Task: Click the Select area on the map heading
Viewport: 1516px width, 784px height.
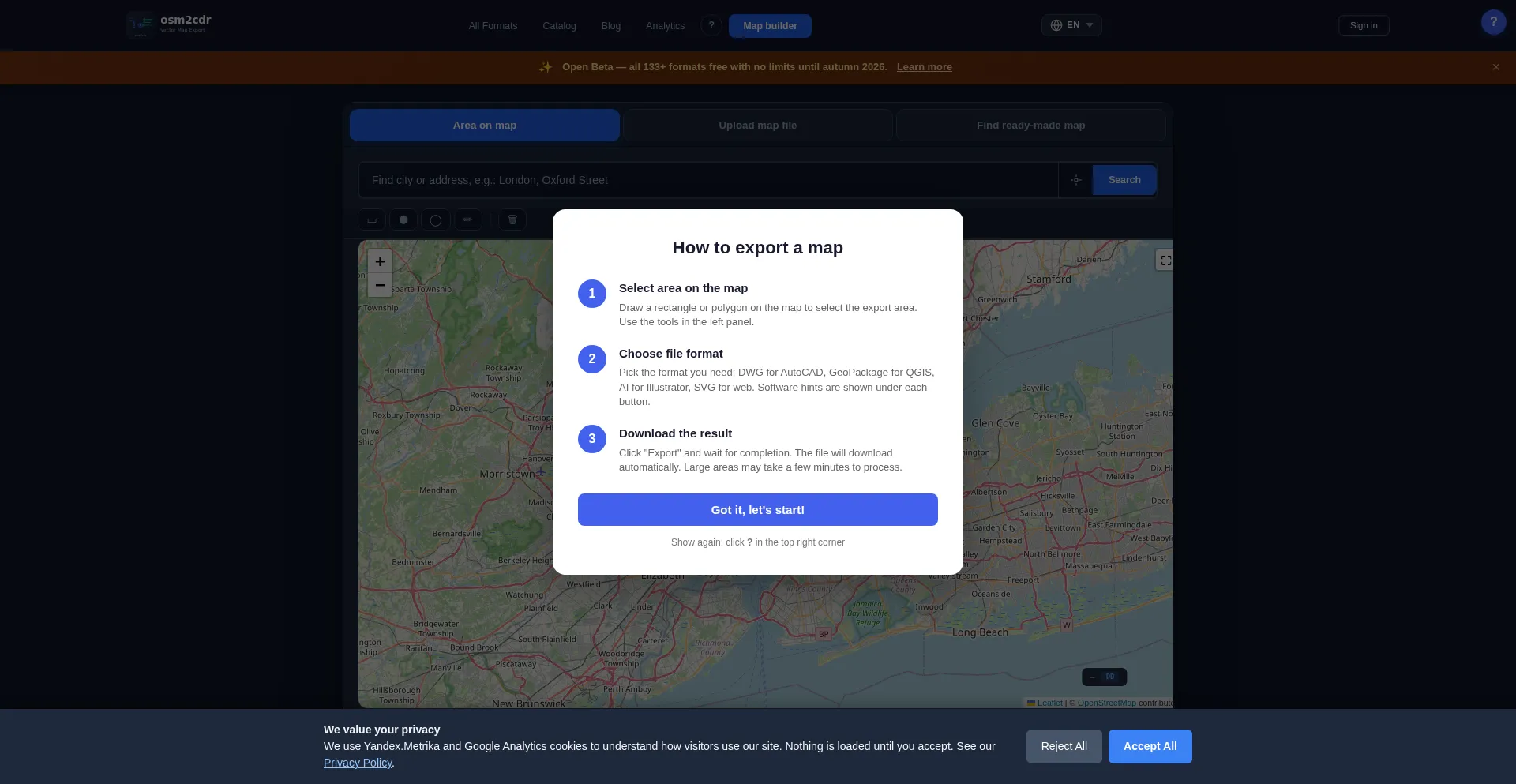Action: (x=683, y=288)
